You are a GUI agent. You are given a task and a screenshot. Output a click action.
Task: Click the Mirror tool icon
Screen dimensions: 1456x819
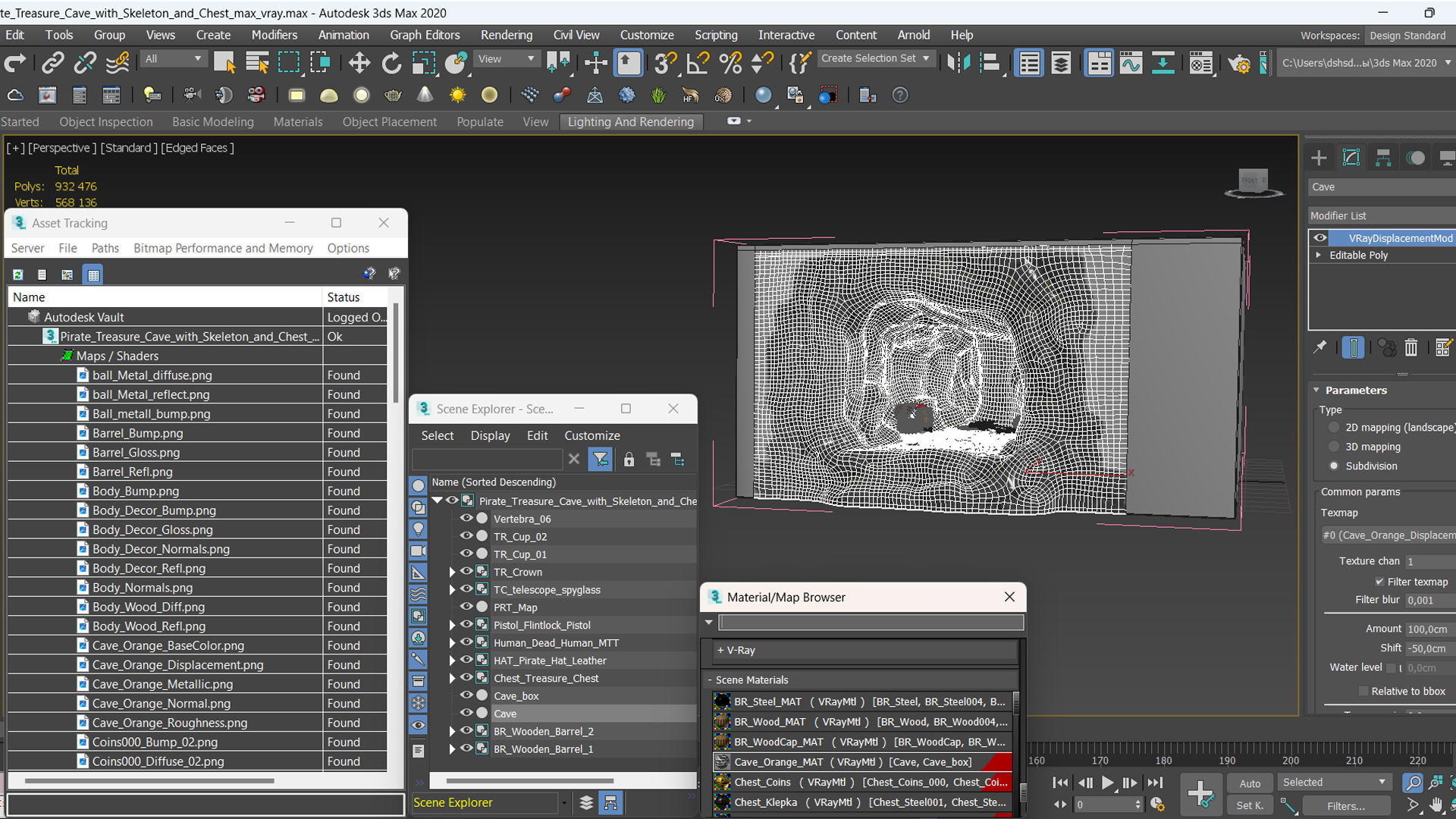pyautogui.click(x=959, y=63)
